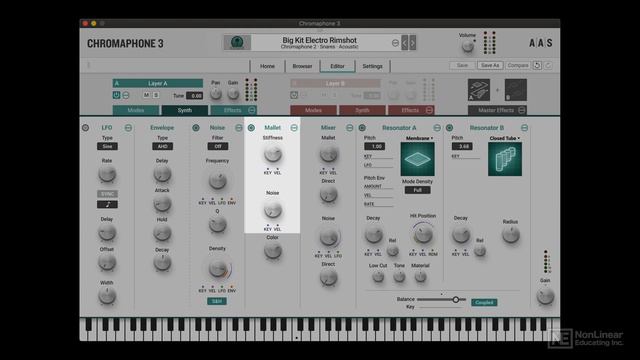Adjust the Envelope Attack knob
Image resolution: width=640 pixels, height=360 pixels.
coord(162,204)
